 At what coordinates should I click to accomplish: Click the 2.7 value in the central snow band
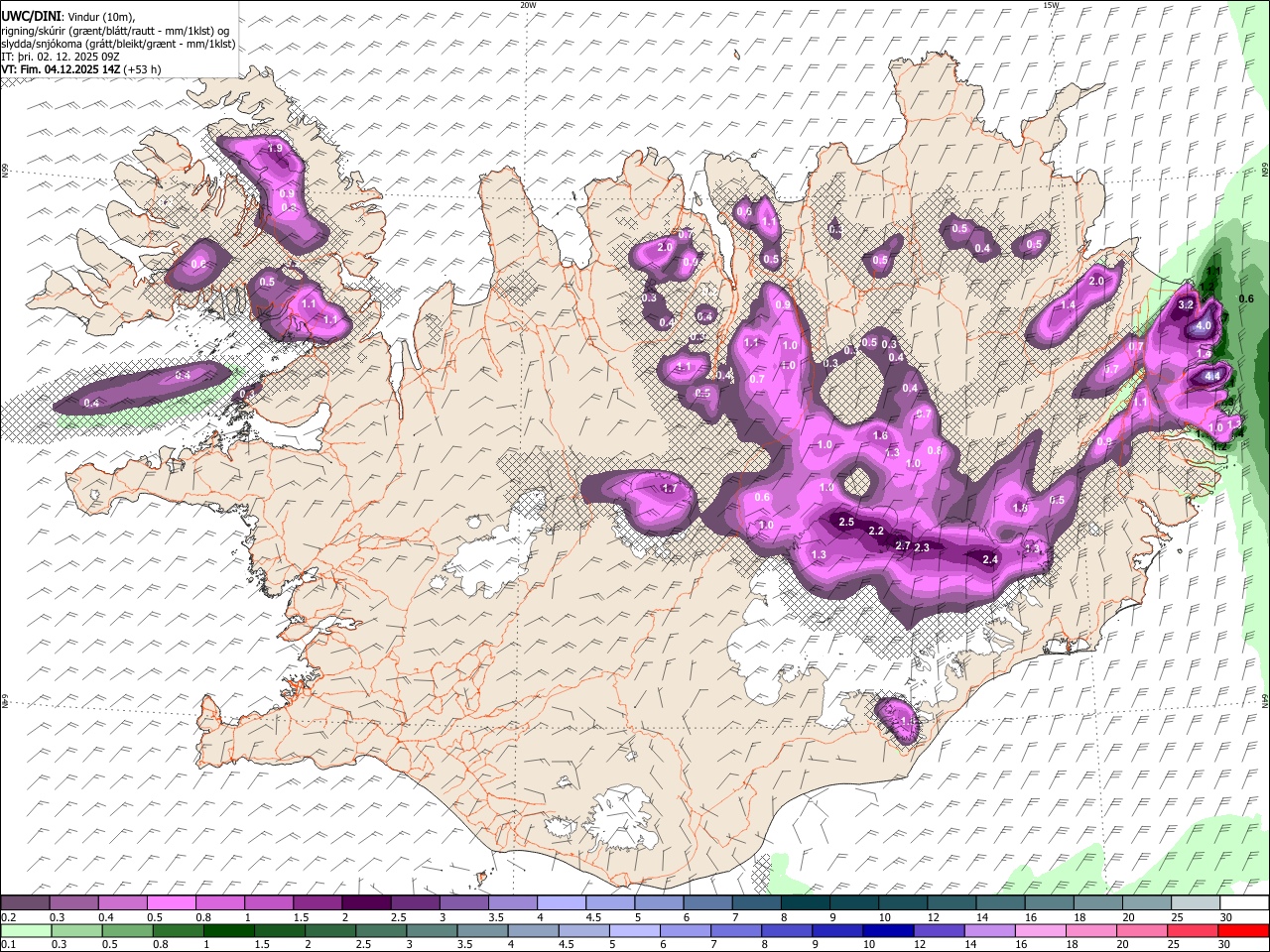(x=903, y=545)
